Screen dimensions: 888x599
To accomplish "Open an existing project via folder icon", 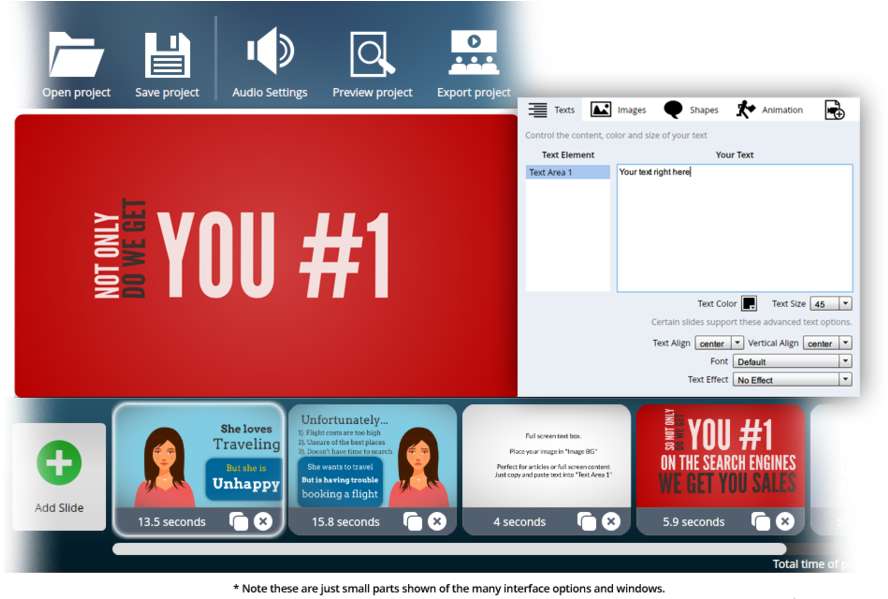I will coord(75,50).
